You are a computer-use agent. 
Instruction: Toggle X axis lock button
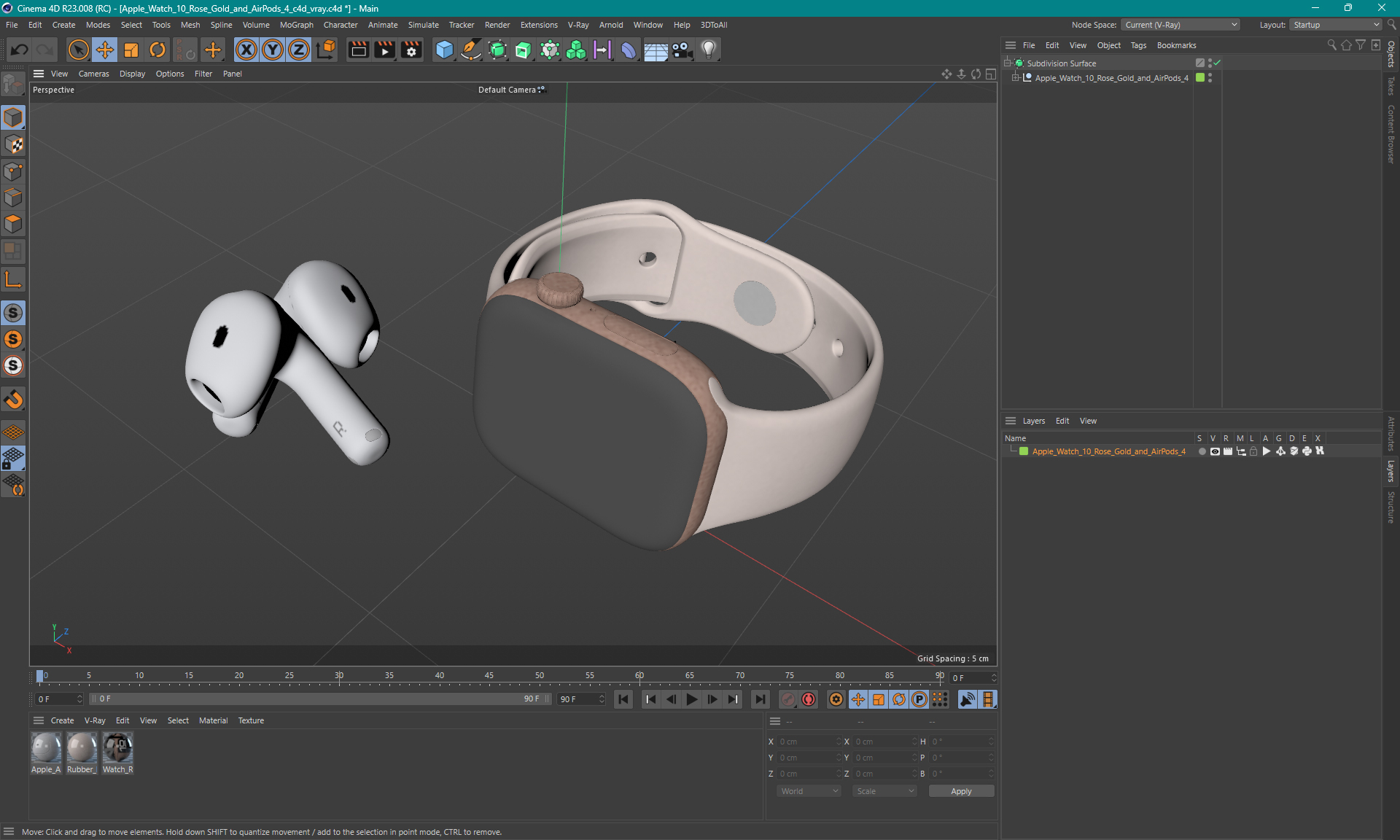tap(246, 50)
